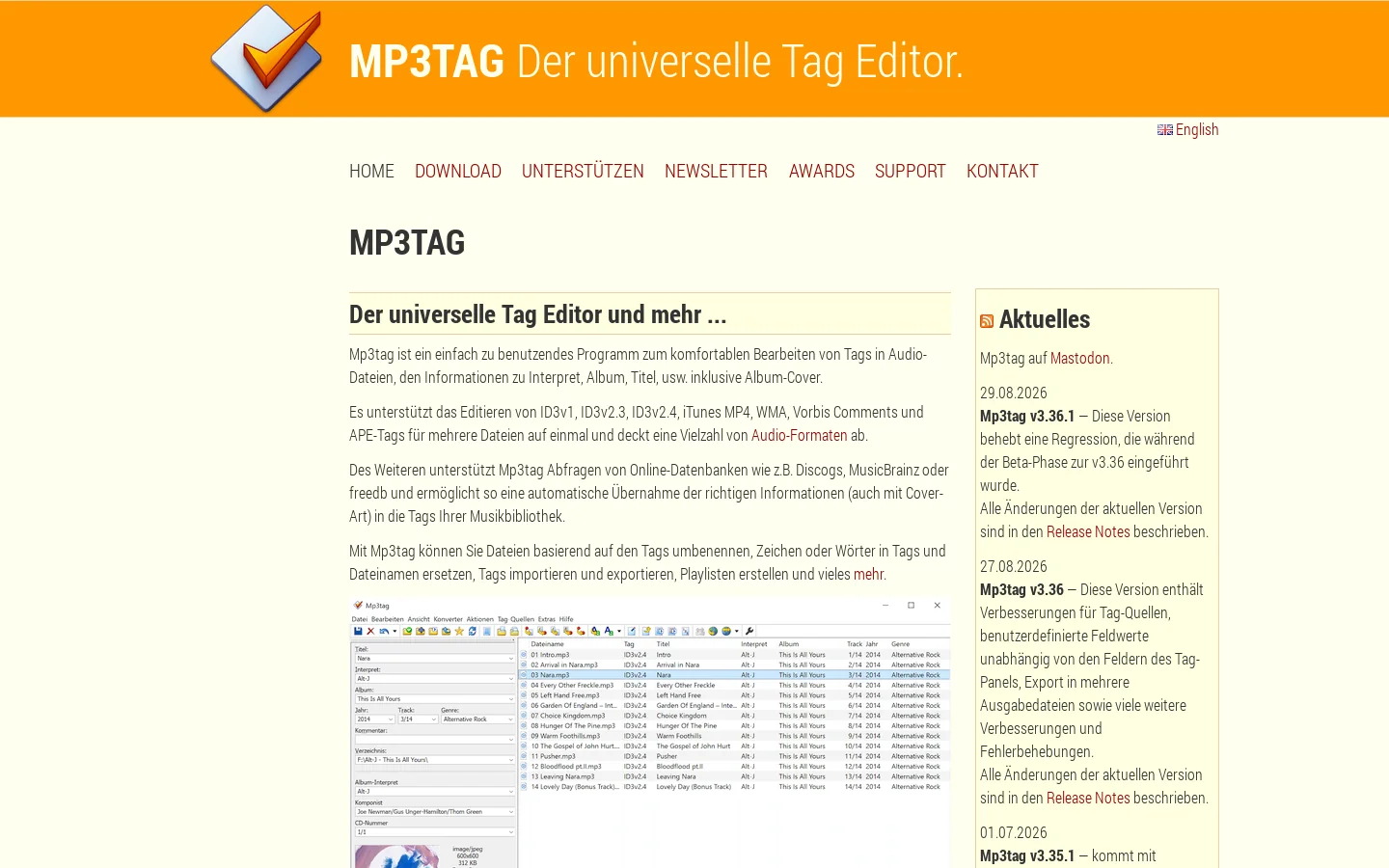Click the 'Mp3tag v3.36.1' release title
Viewport: 1389px width, 868px height.
click(1027, 417)
